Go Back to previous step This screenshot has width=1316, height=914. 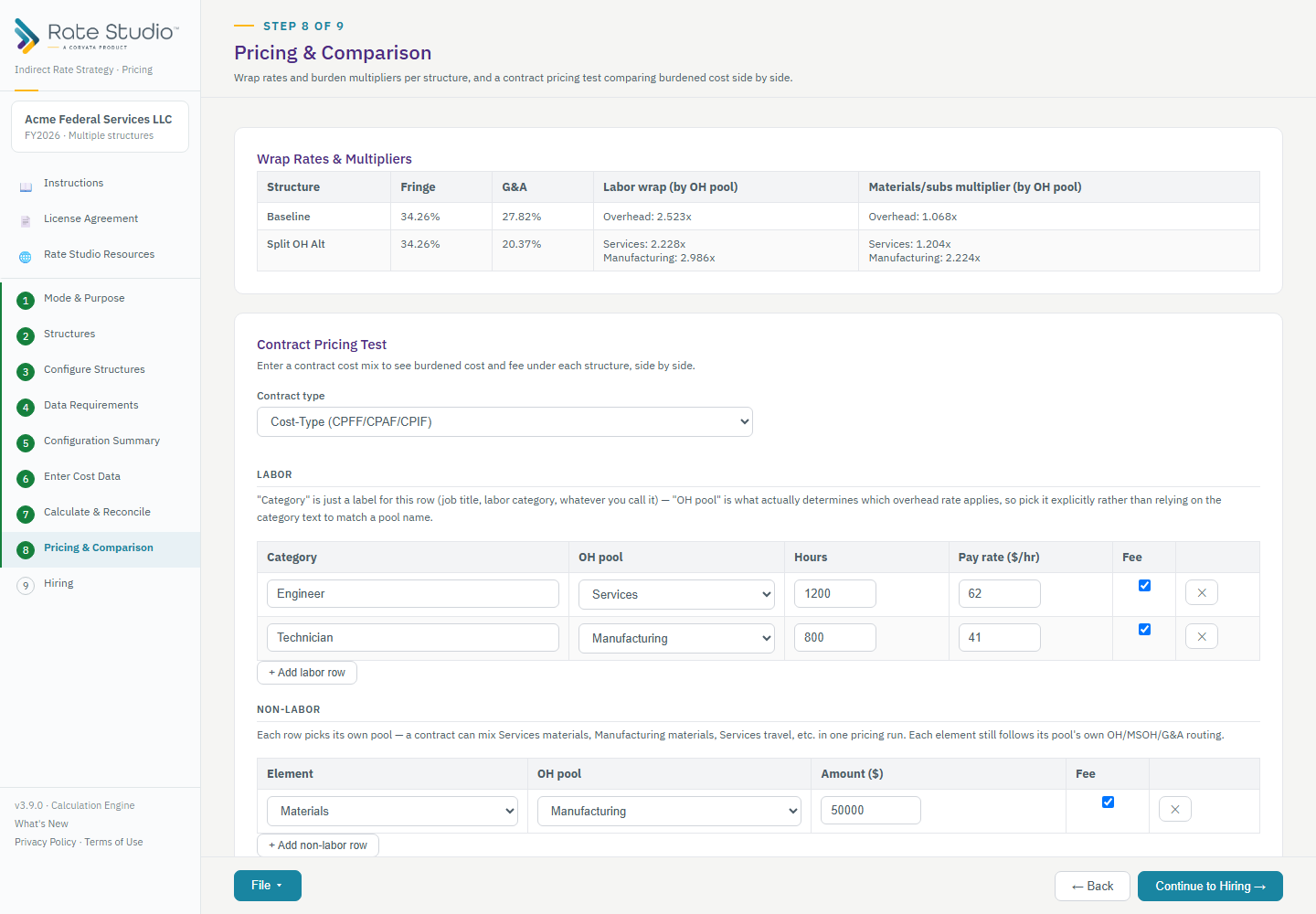point(1092,886)
